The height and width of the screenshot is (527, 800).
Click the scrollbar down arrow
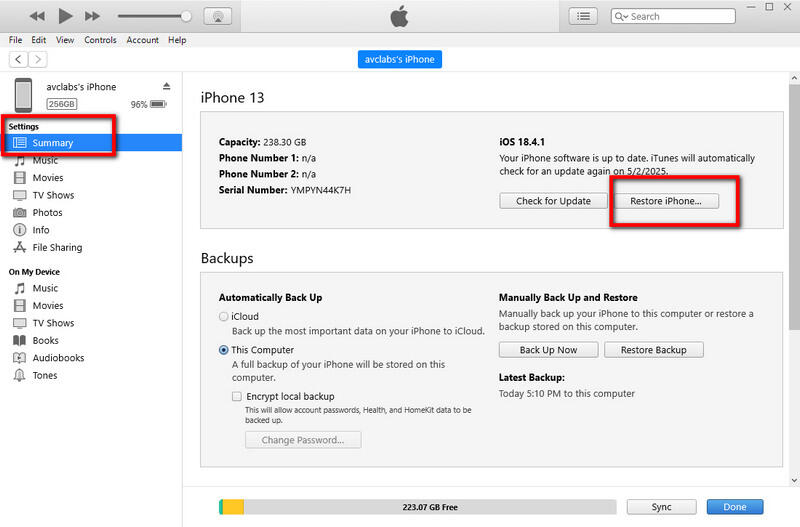pos(794,480)
